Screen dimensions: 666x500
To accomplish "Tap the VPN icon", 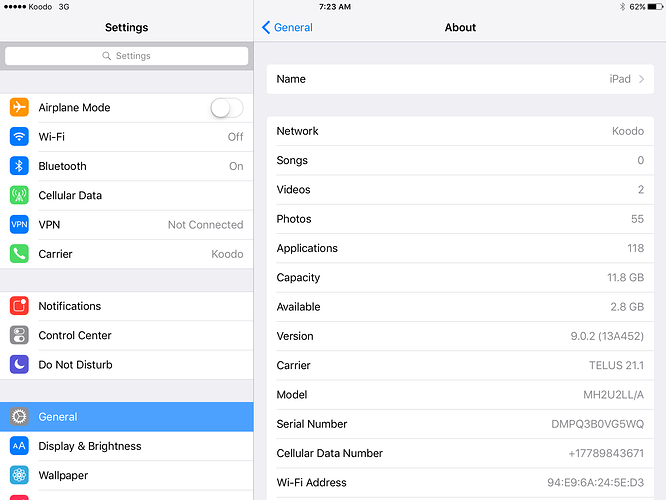I will tap(19, 224).
